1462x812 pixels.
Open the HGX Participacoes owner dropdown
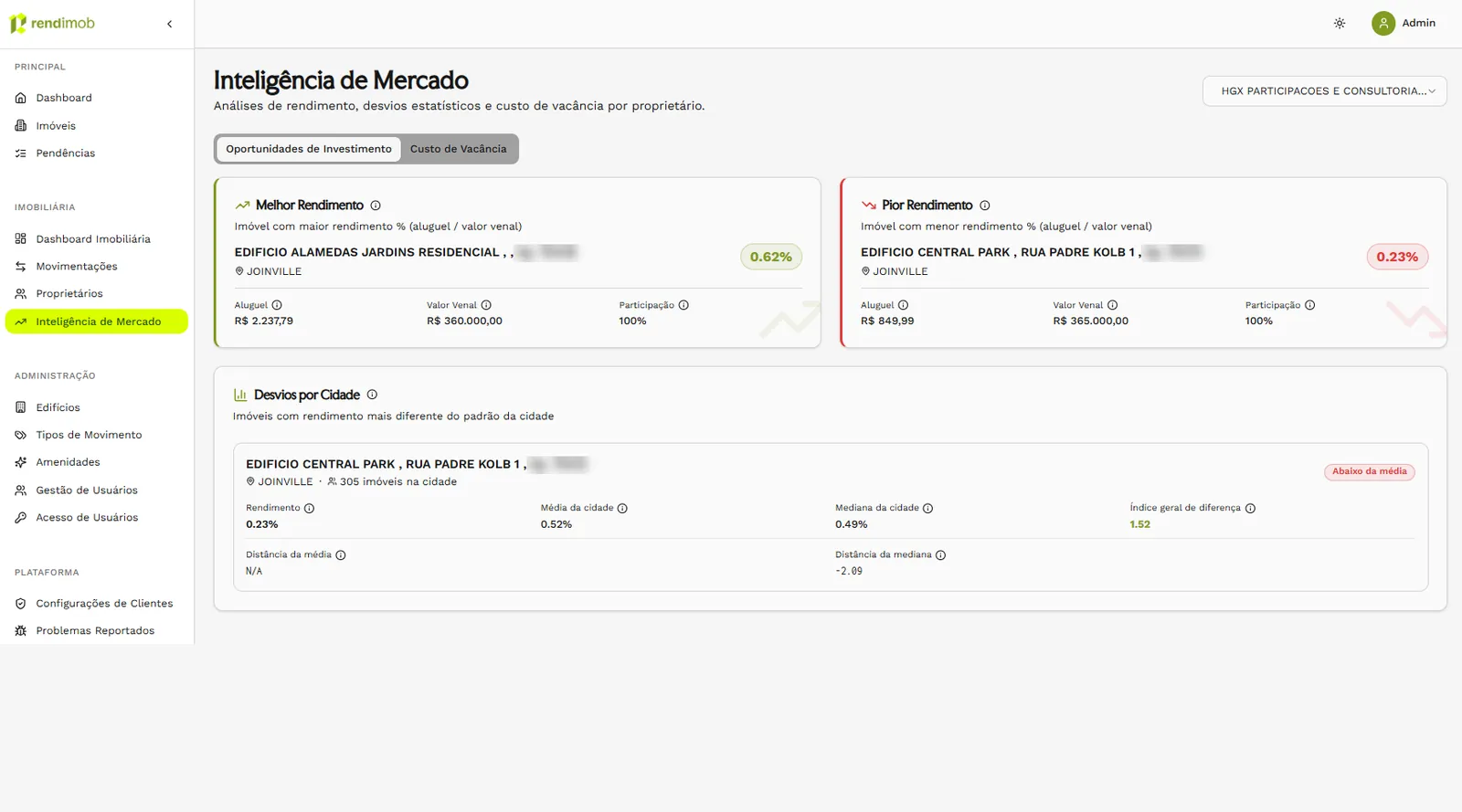coord(1324,91)
